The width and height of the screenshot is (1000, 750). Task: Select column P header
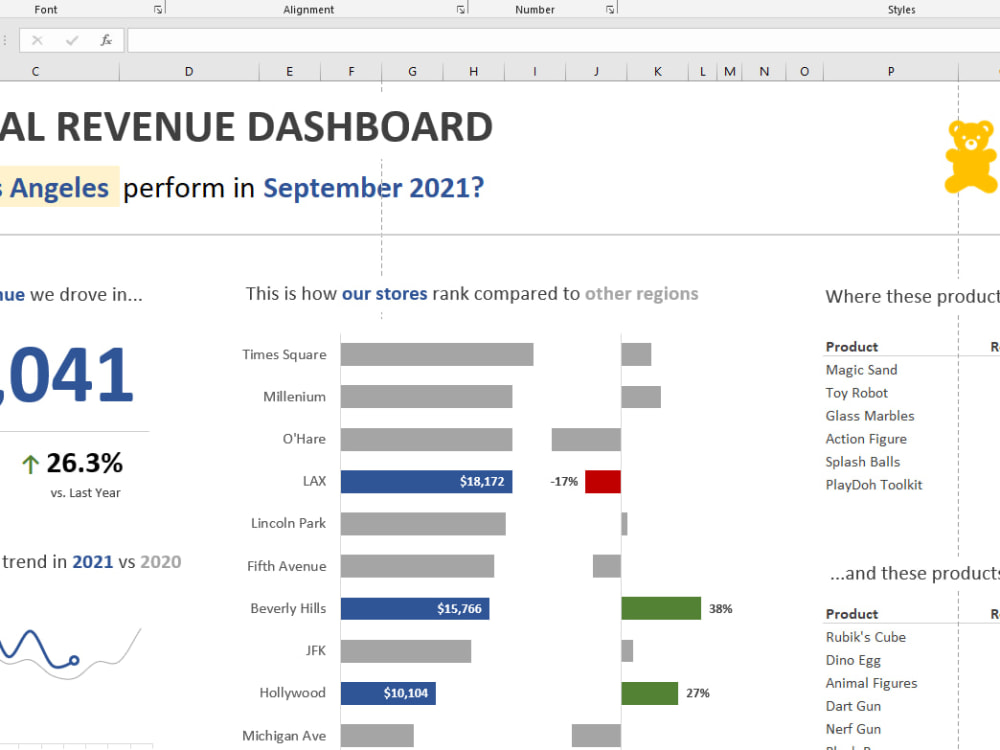click(x=890, y=71)
